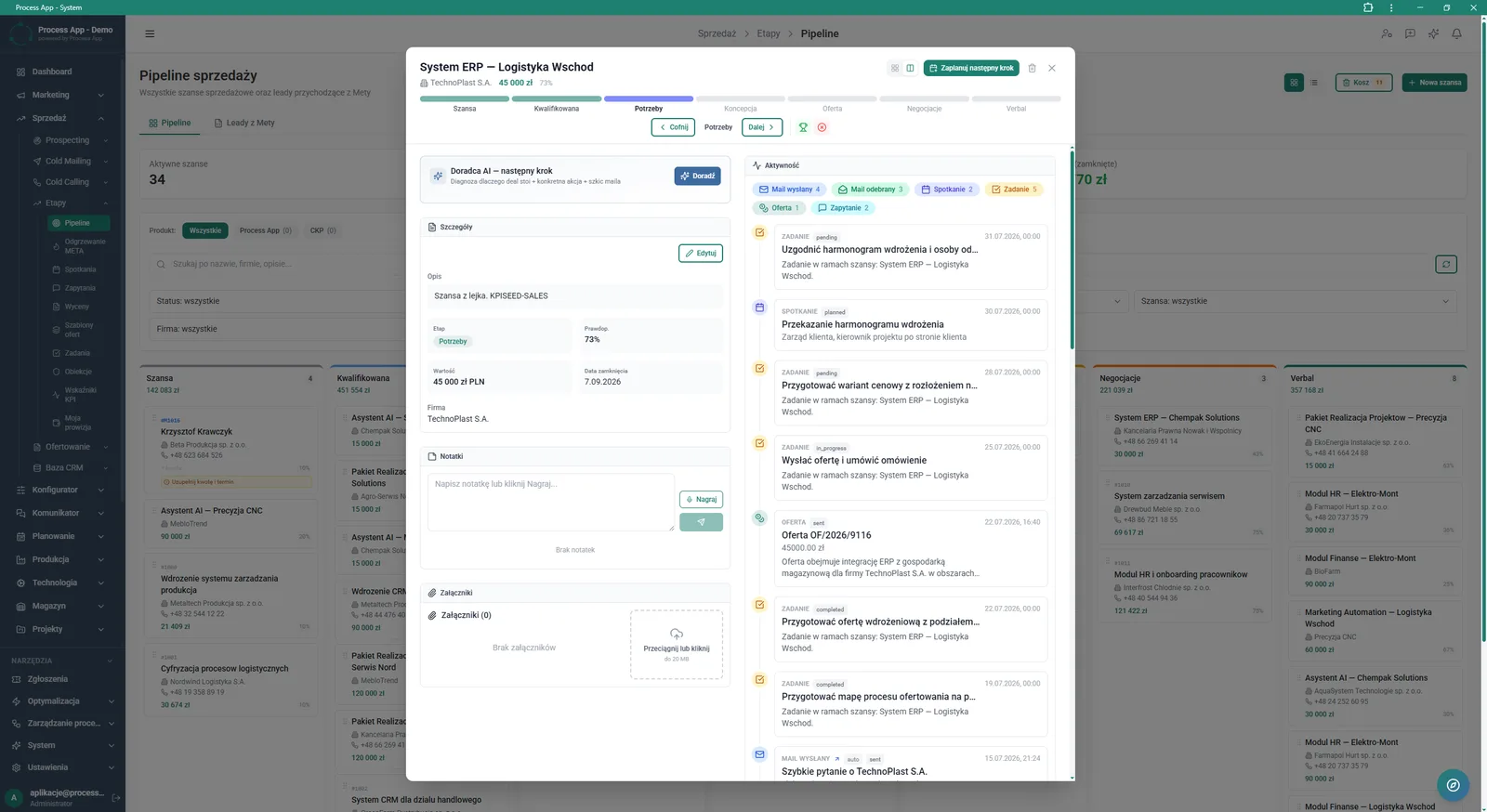The width and height of the screenshot is (1487, 812).
Task: Select the Koncepcja stage on the progress bar
Action: tap(741, 103)
